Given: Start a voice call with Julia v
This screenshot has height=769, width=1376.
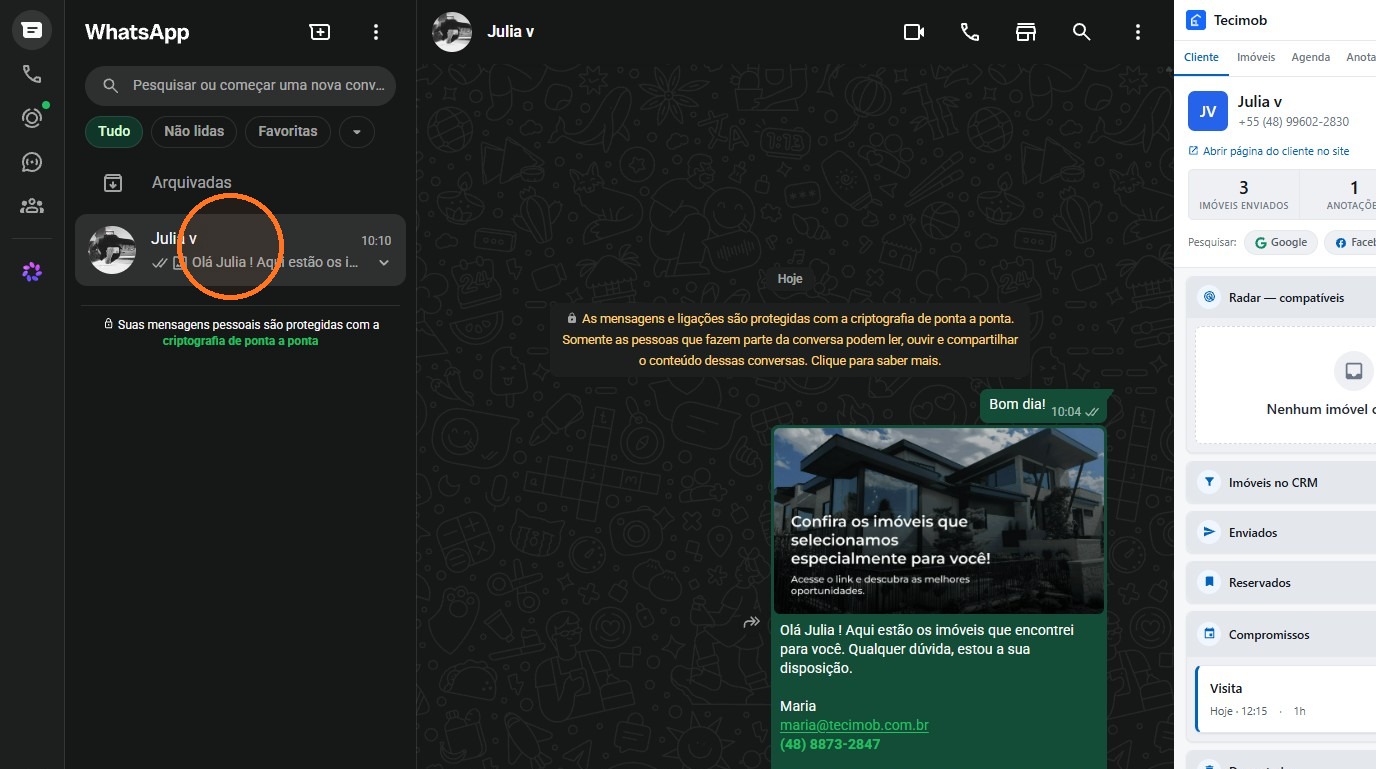Looking at the screenshot, I should tap(970, 32).
